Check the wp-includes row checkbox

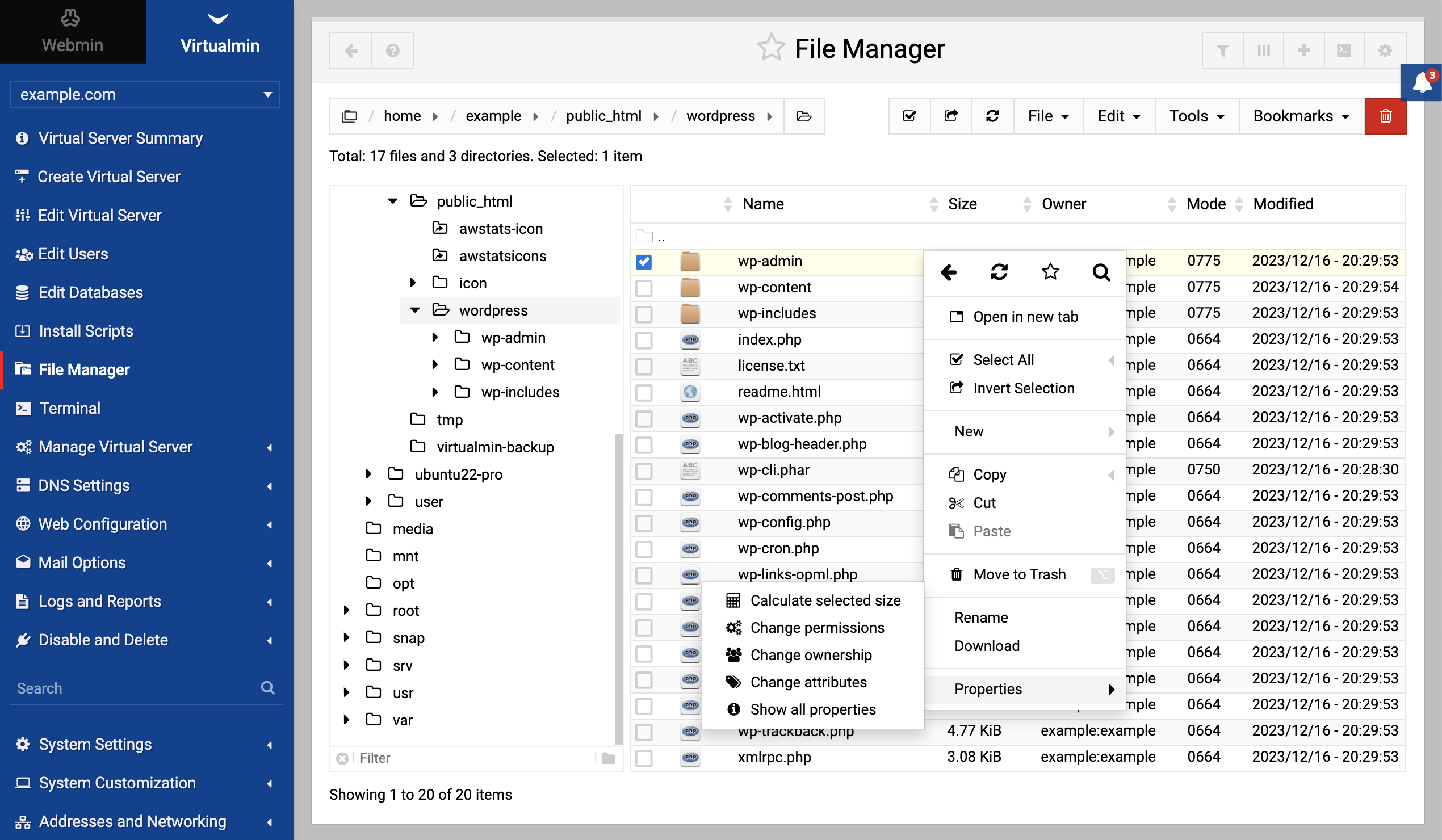click(x=644, y=314)
